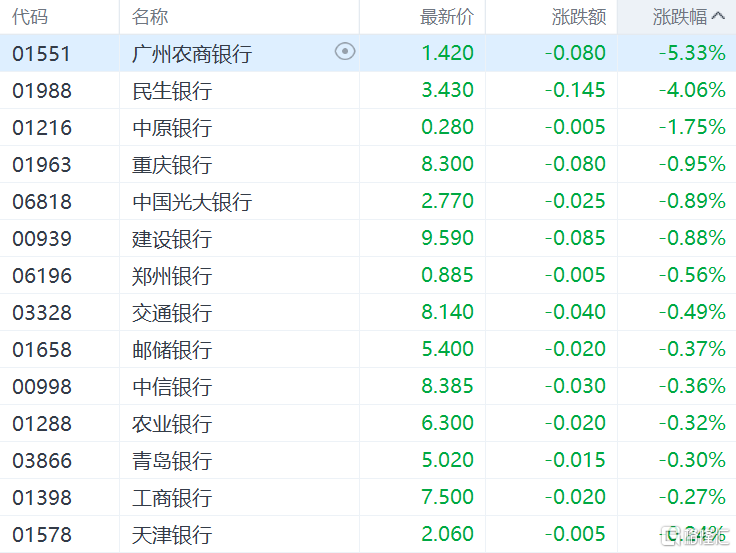Image resolution: width=736 pixels, height=553 pixels.
Task: Open 中原银行 stock row
Action: (368, 127)
